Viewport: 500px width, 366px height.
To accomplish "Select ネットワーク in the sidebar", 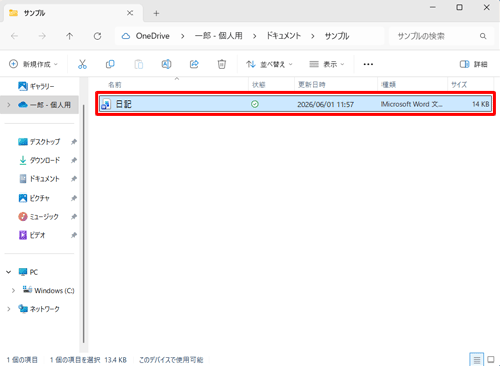I will [39, 309].
